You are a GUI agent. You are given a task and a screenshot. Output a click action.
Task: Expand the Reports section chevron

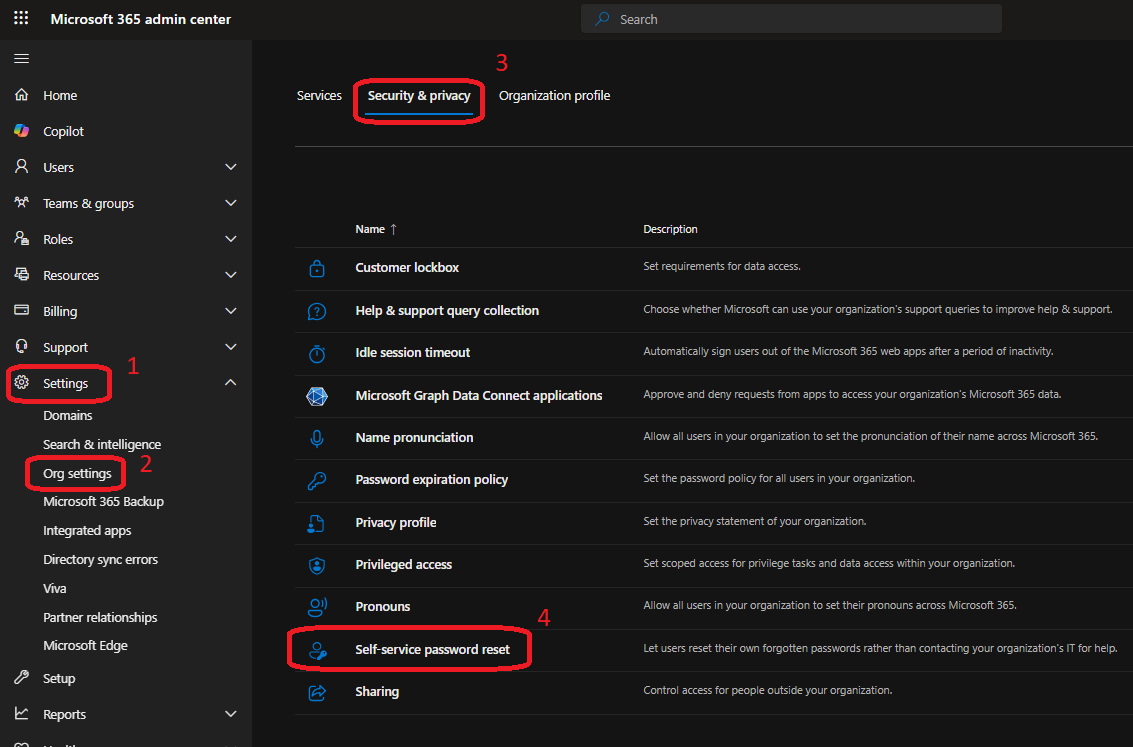[231, 714]
